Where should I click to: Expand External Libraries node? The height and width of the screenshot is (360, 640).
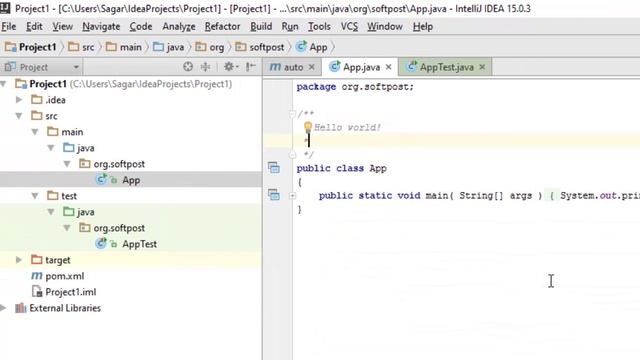point(4,308)
